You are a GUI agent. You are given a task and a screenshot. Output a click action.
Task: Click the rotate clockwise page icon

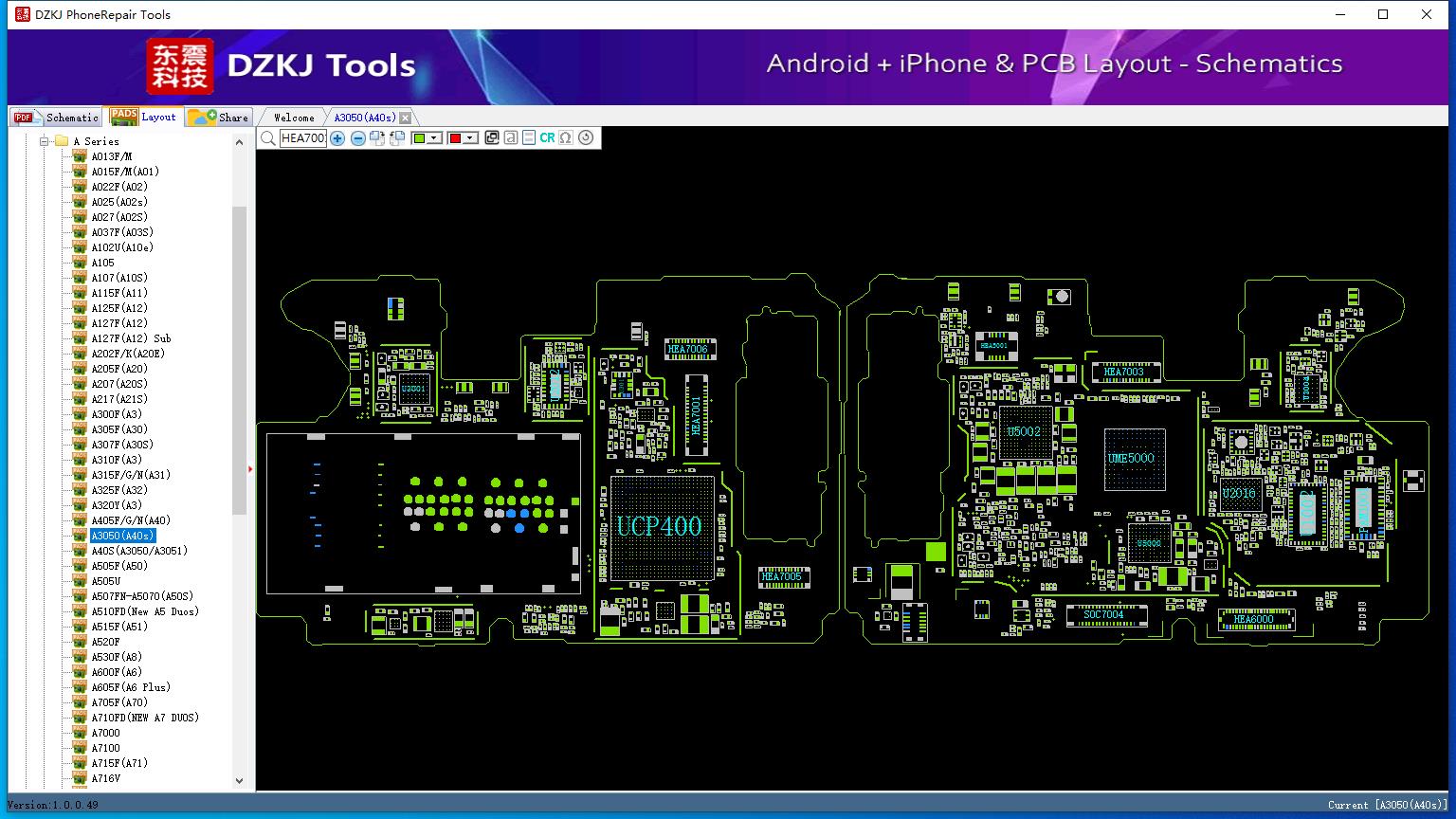377,138
